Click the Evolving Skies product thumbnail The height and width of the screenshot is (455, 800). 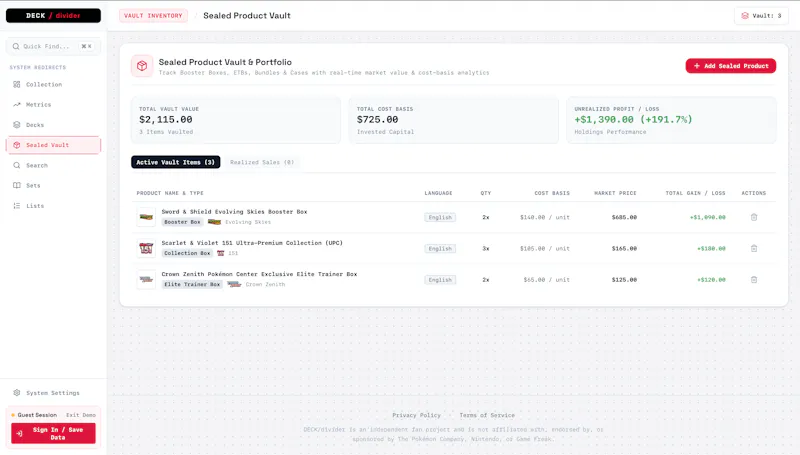coord(146,217)
